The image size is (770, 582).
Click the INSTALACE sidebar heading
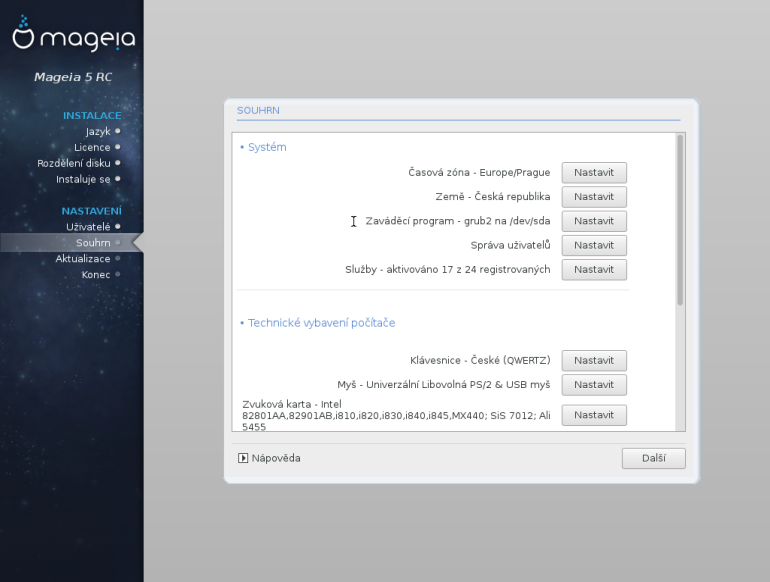pyautogui.click(x=92, y=115)
